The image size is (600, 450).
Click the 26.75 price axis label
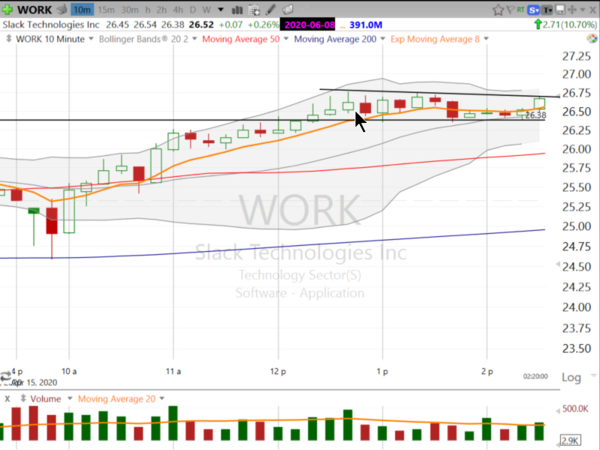pyautogui.click(x=576, y=93)
